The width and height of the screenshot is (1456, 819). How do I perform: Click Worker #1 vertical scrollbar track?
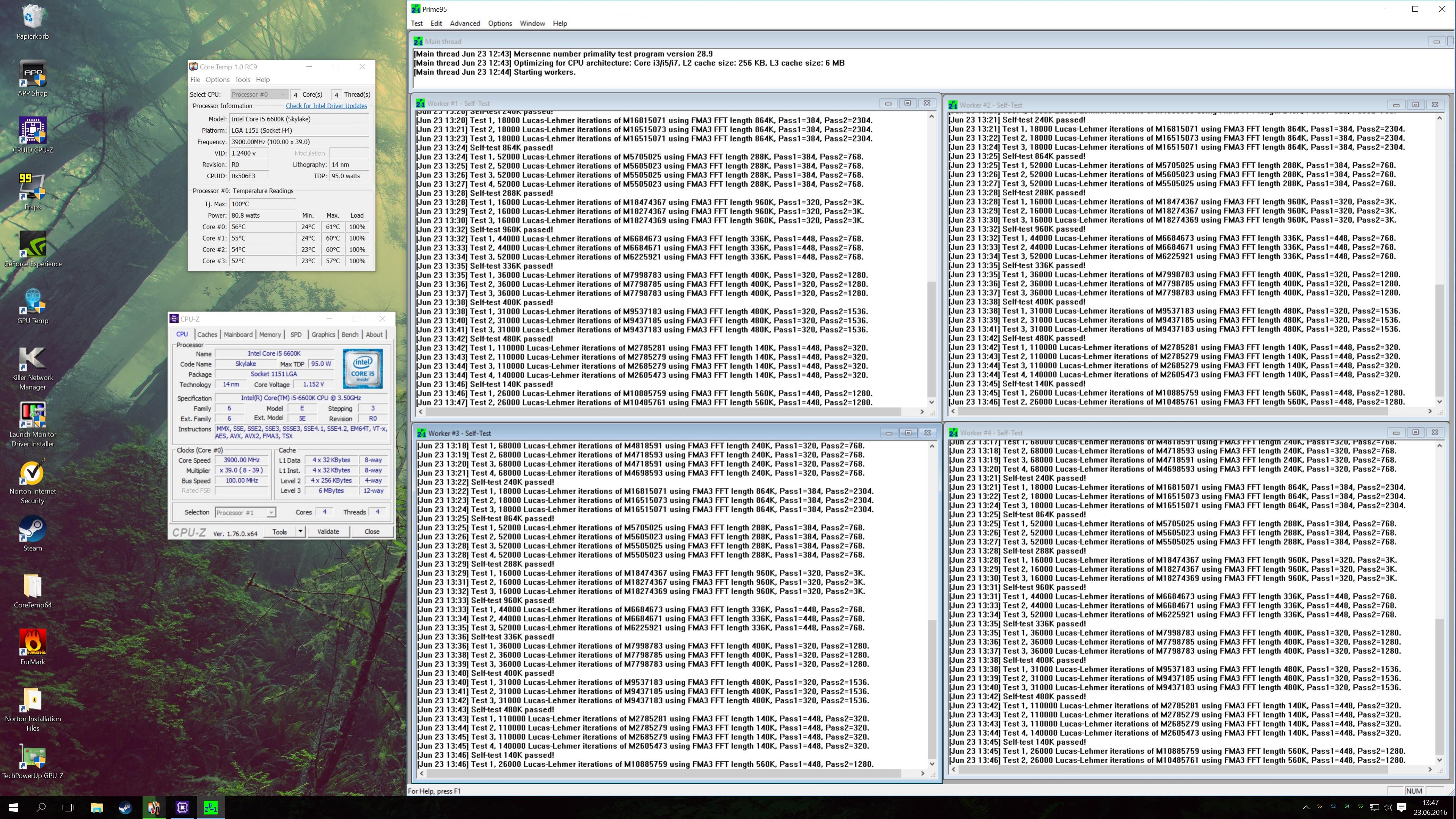931,198
